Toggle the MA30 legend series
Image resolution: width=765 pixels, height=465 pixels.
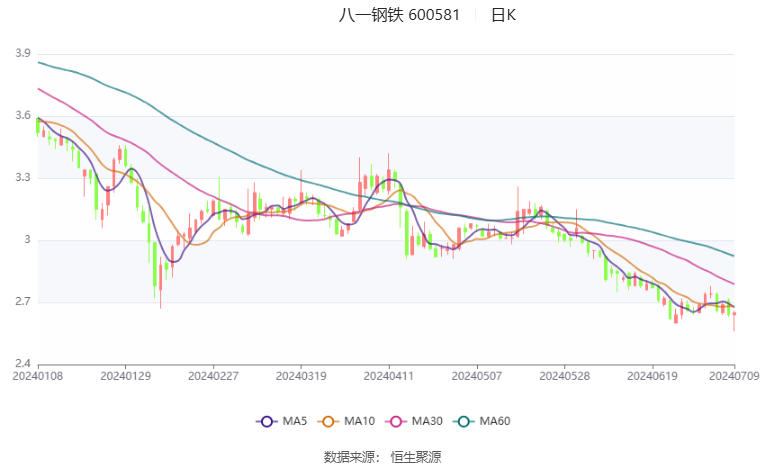click(x=414, y=421)
